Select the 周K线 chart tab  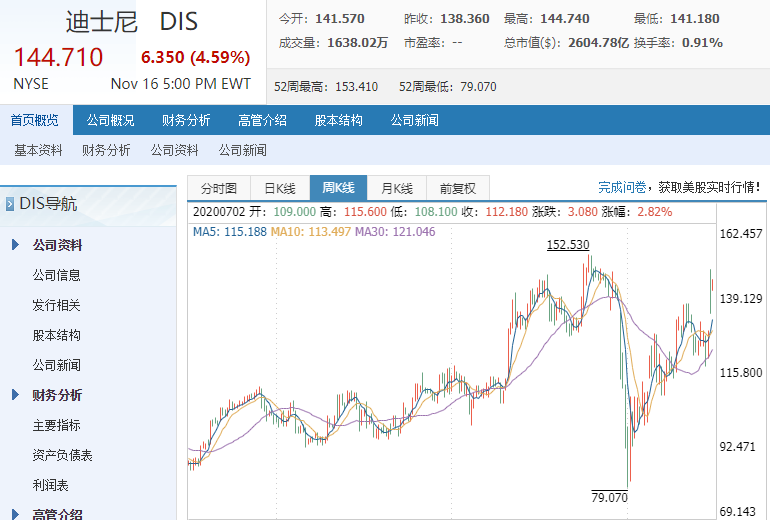click(x=338, y=188)
